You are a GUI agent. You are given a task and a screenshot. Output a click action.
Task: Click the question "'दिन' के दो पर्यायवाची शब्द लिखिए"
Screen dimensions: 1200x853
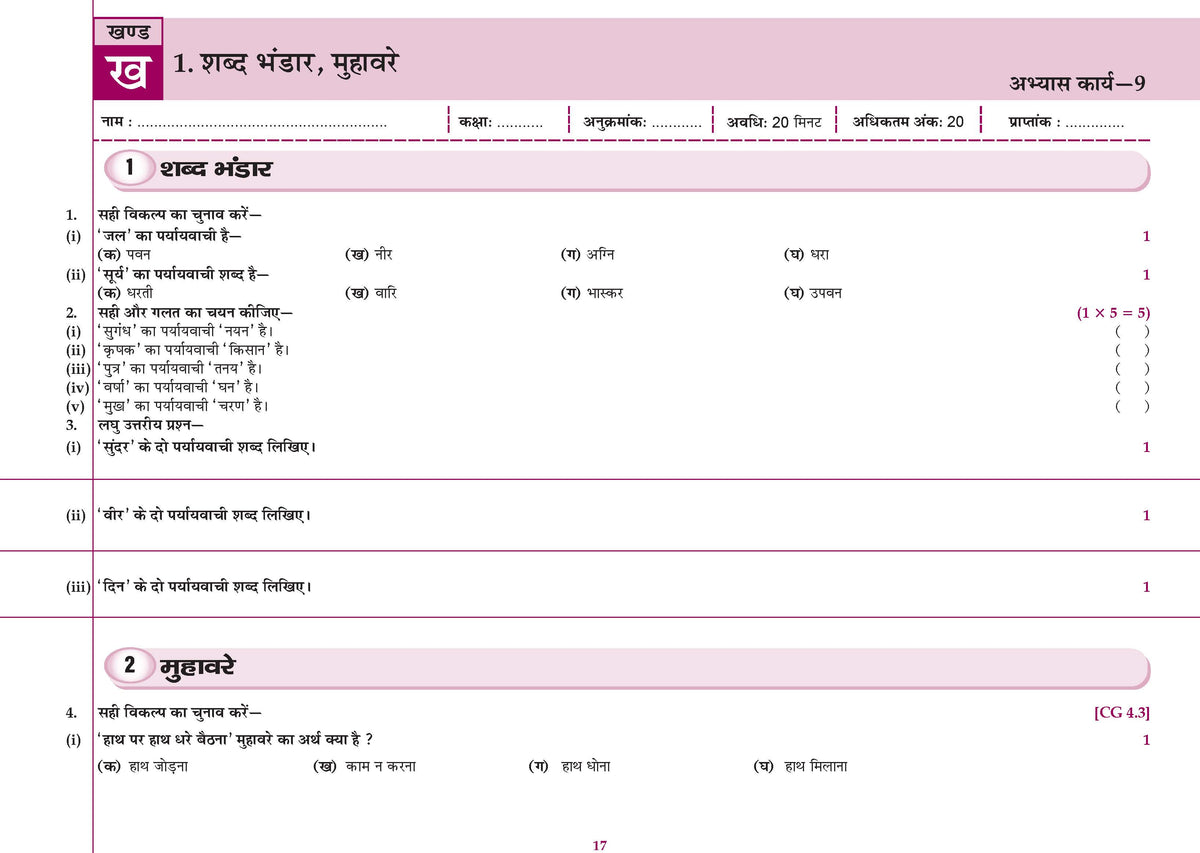pos(204,586)
